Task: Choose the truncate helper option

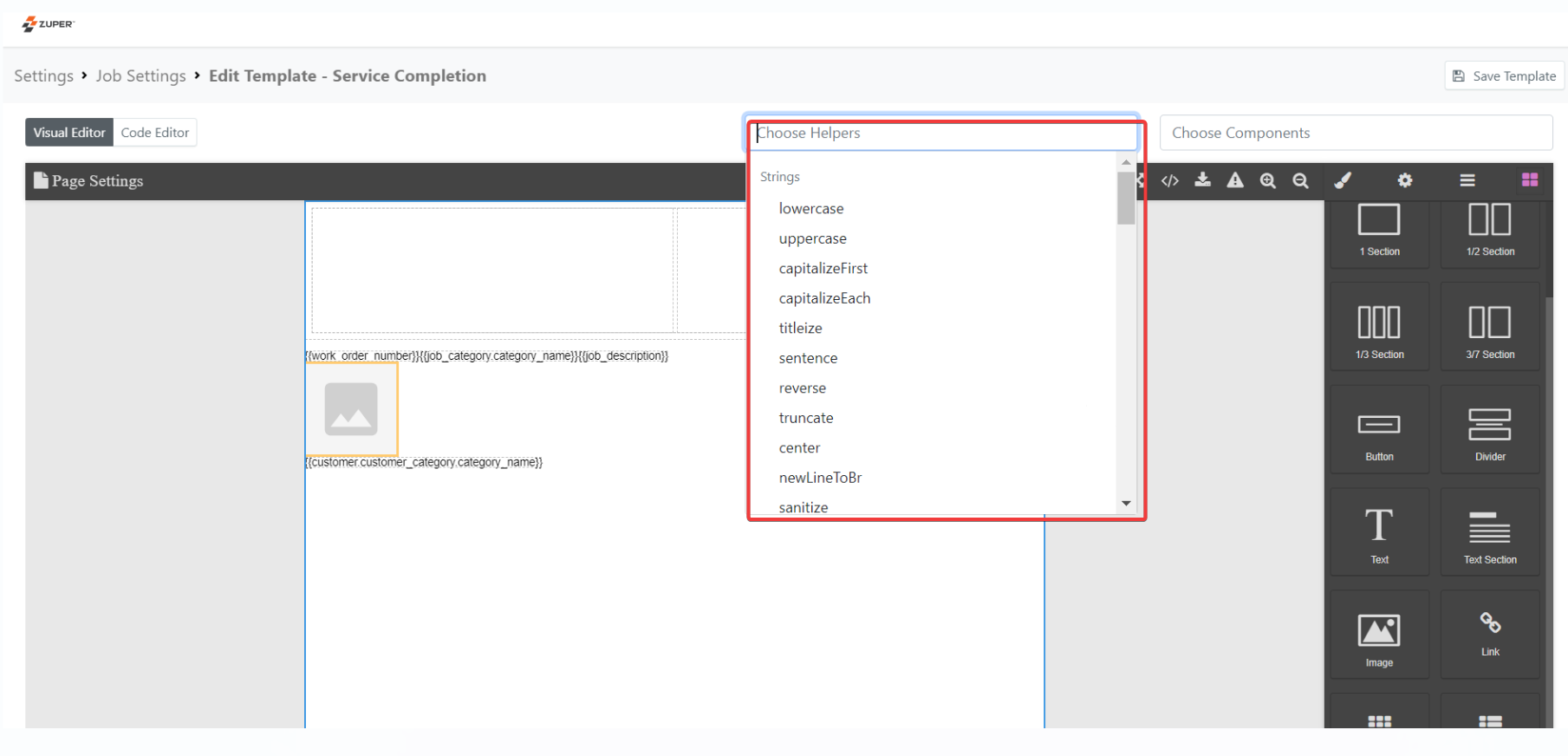Action: 806,418
